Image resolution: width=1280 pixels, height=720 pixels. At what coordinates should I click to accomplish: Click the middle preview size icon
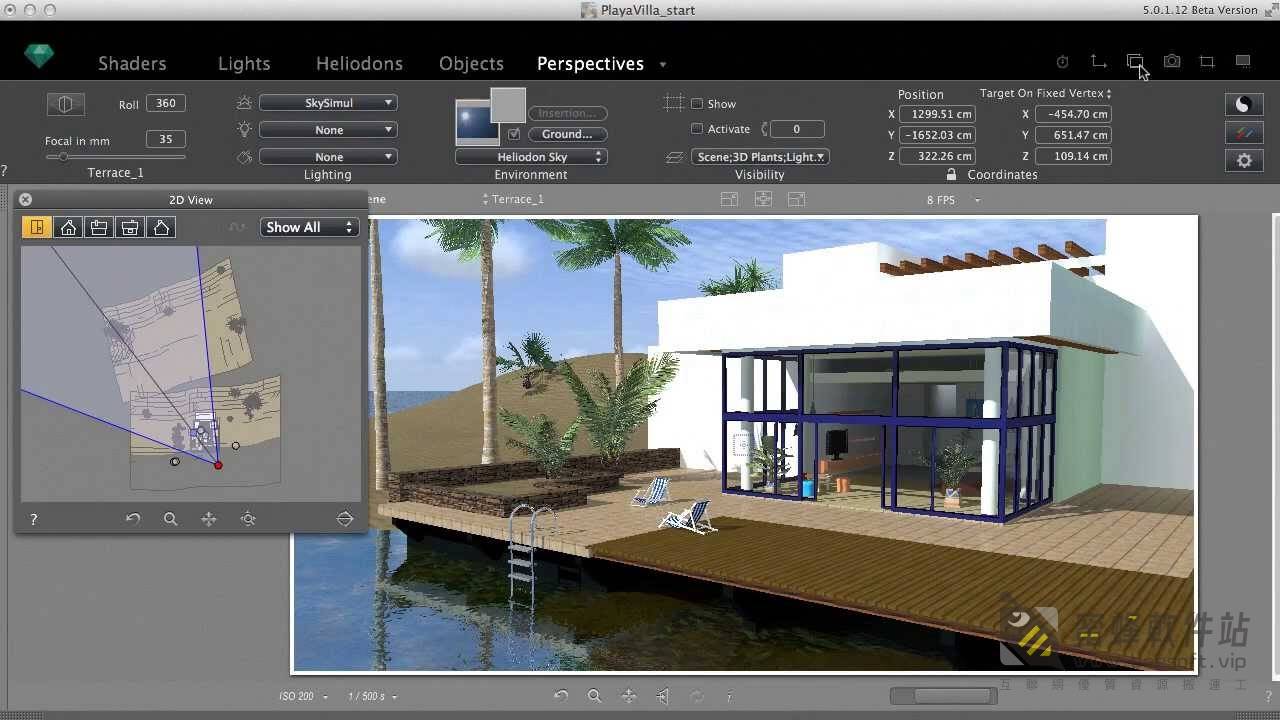point(763,199)
